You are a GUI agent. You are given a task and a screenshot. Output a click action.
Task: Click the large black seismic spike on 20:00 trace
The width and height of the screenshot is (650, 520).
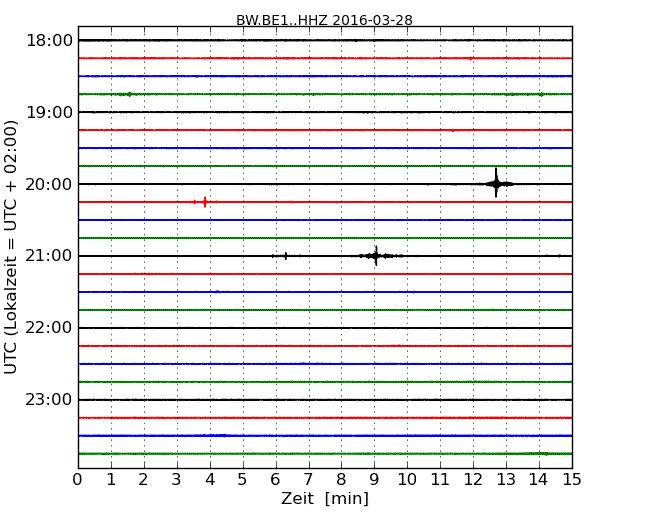(x=496, y=183)
